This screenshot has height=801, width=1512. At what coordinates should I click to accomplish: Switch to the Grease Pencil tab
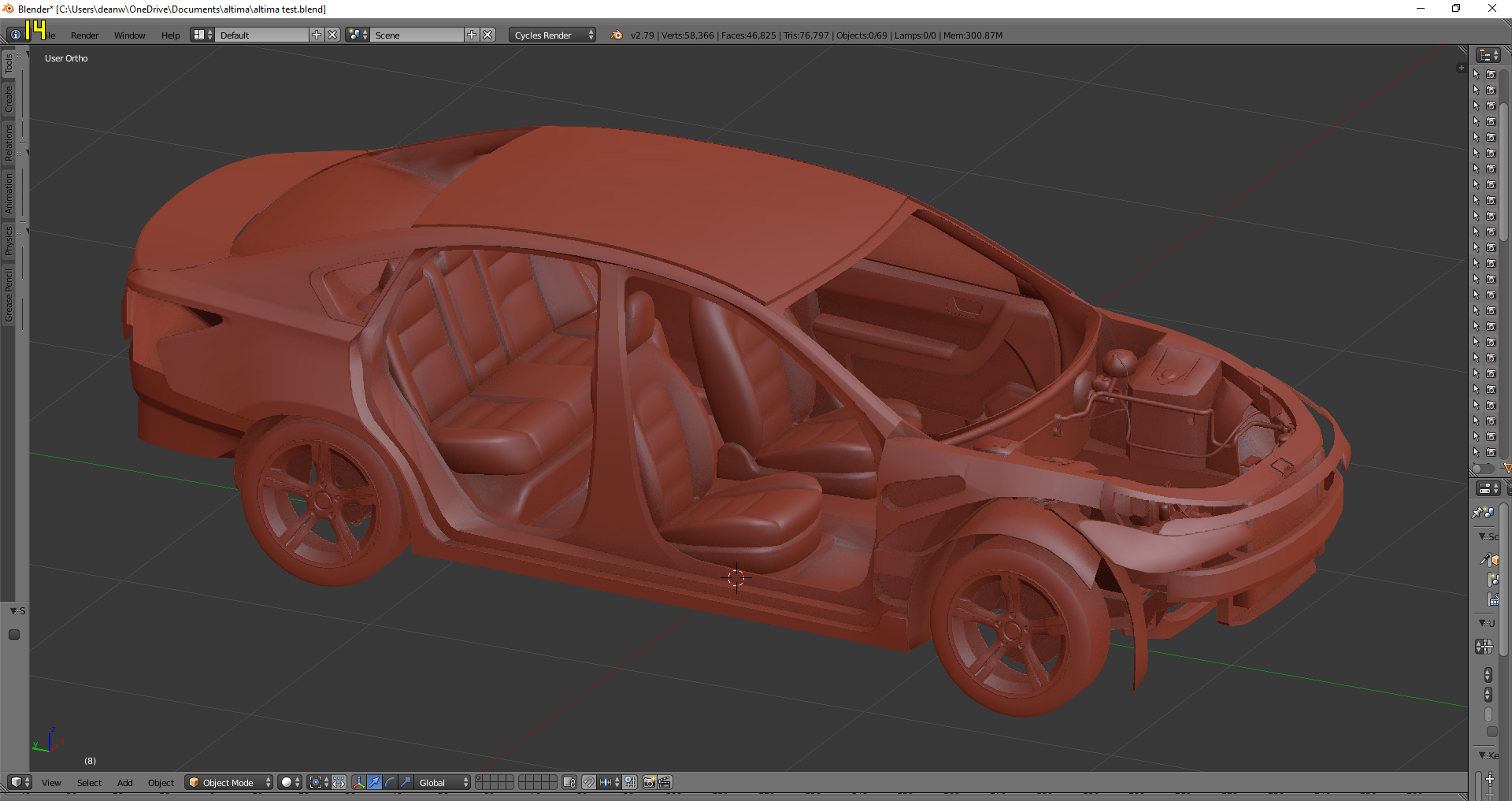coord(9,295)
